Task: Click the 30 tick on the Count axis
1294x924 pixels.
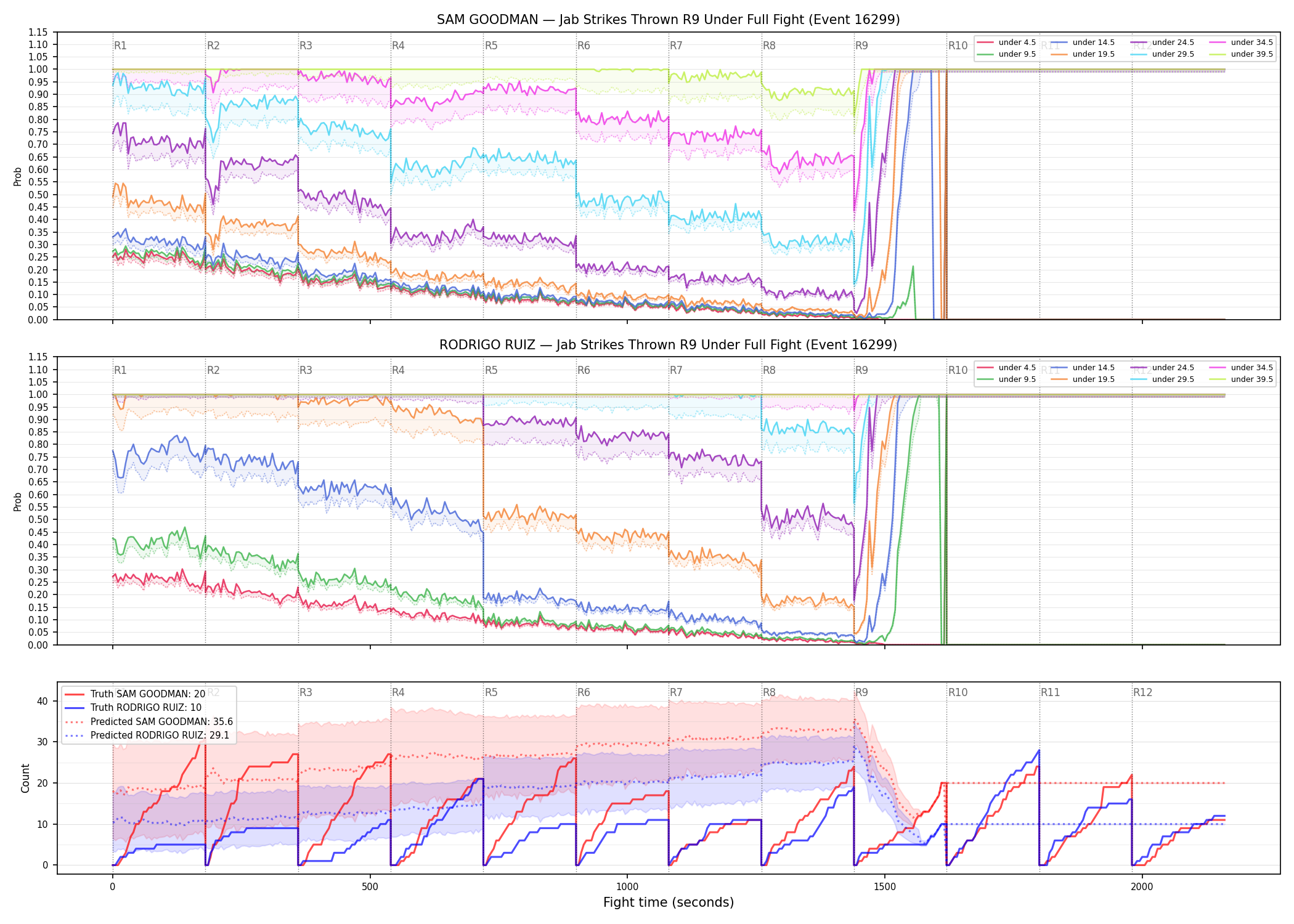Action: click(43, 742)
